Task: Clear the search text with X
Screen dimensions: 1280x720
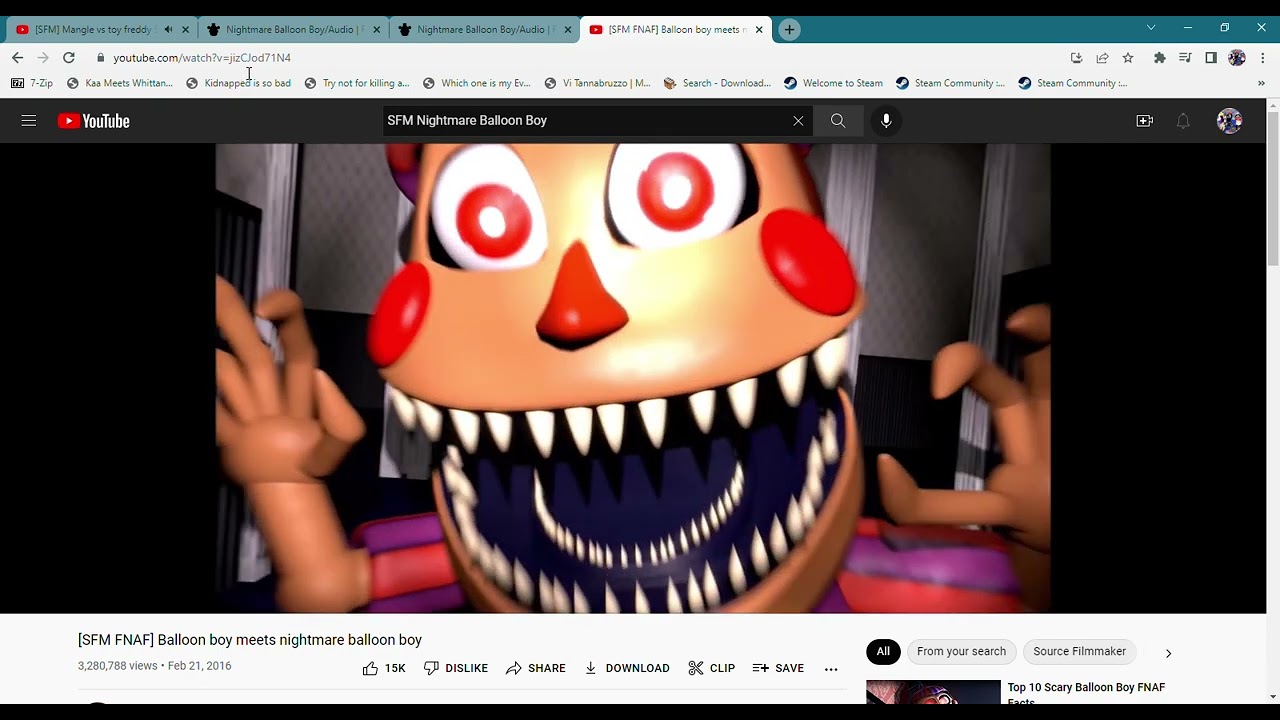Action: [x=798, y=121]
